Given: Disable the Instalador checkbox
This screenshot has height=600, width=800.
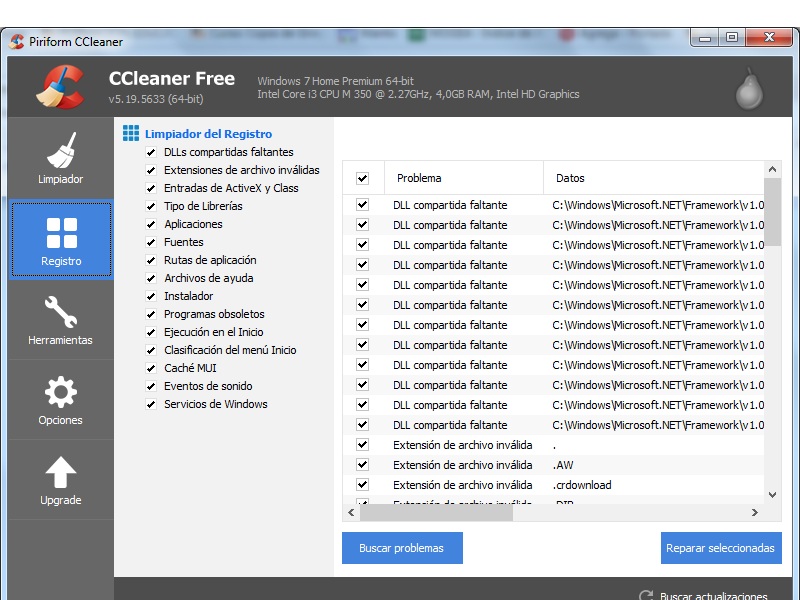Looking at the screenshot, I should tap(151, 296).
